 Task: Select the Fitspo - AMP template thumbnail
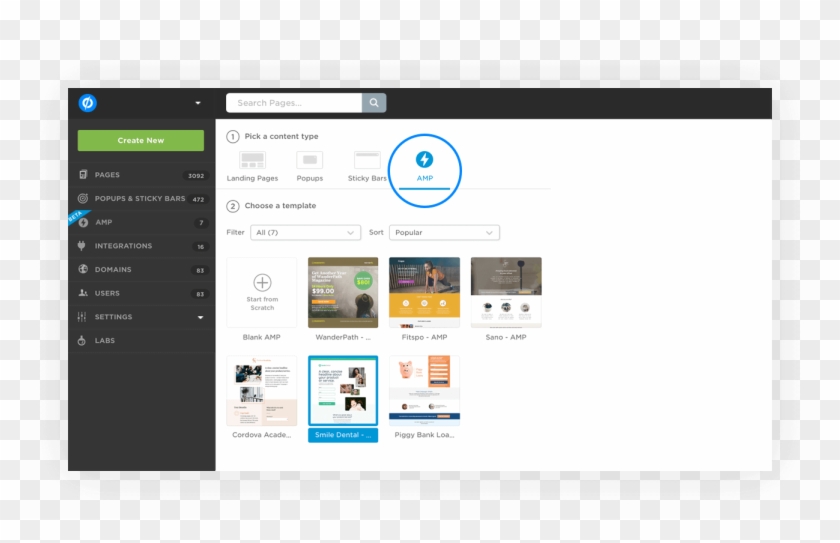coord(424,292)
